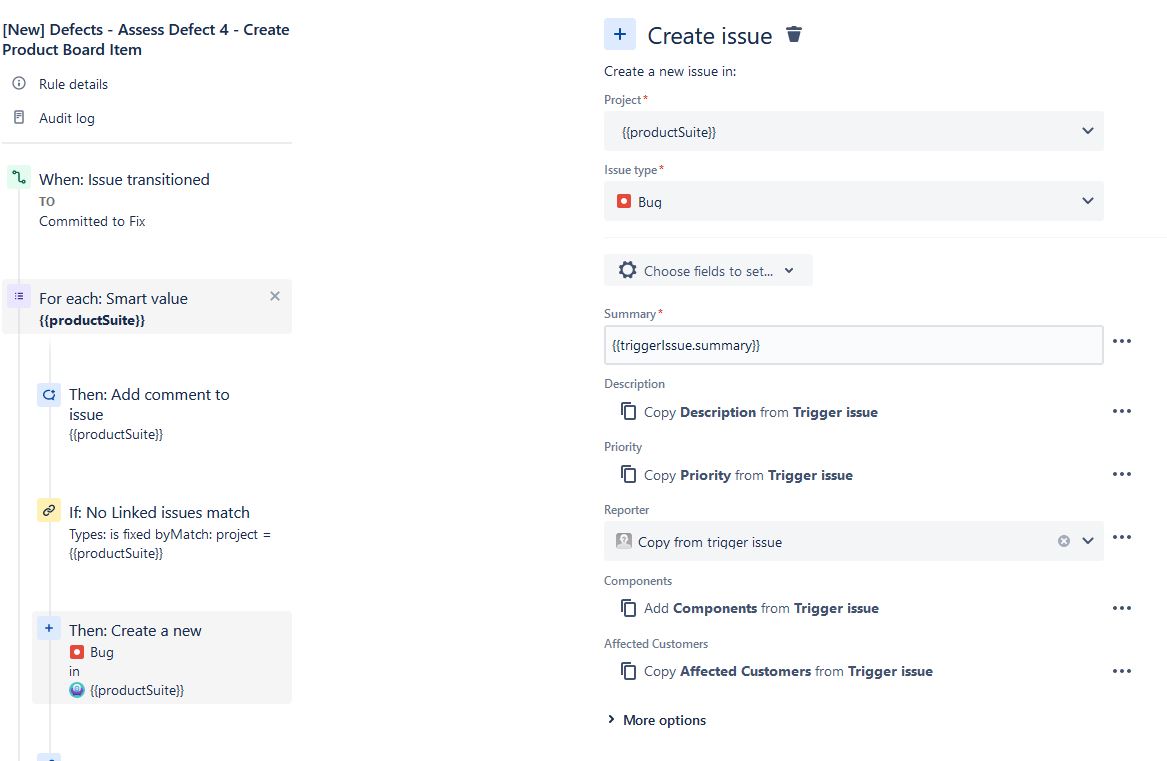Click the For each branch list icon
This screenshot has height=761, width=1167.
(19, 296)
